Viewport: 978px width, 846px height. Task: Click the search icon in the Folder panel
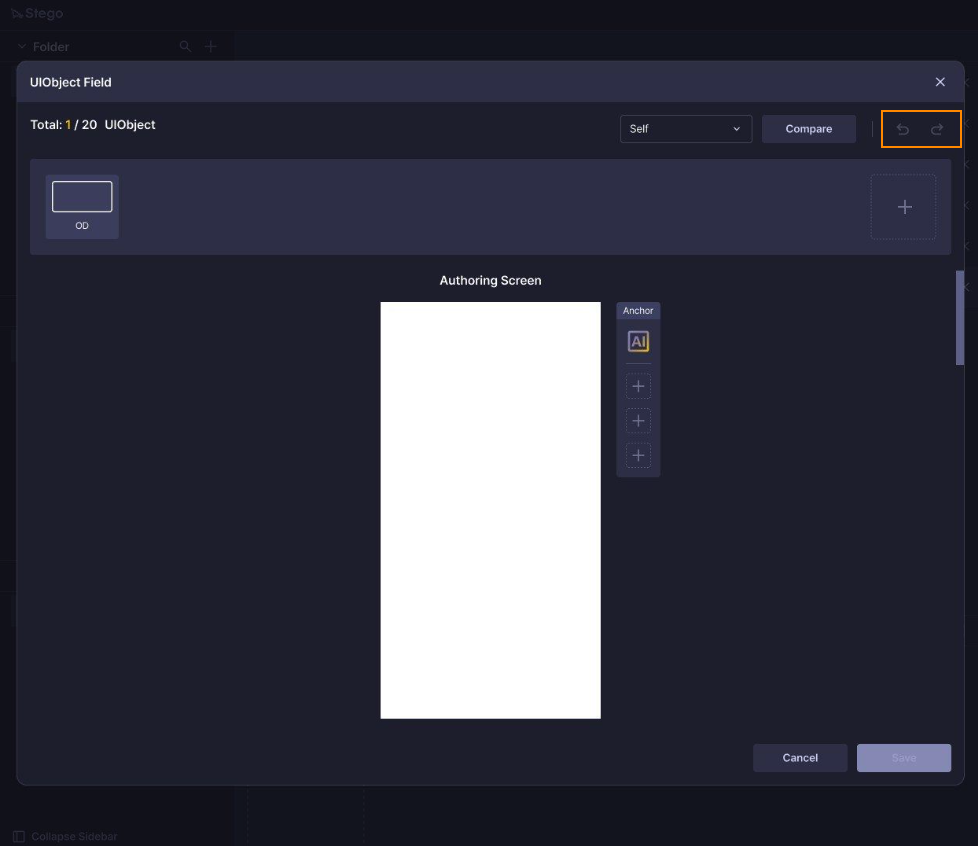(x=185, y=46)
